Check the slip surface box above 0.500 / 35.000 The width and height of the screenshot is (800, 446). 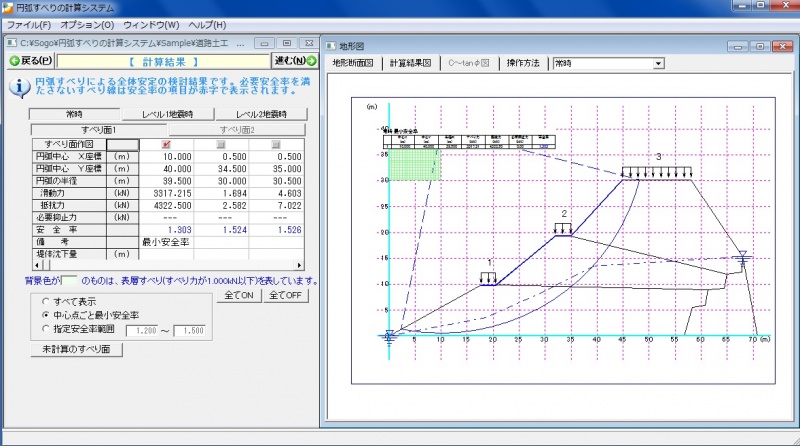(276, 144)
